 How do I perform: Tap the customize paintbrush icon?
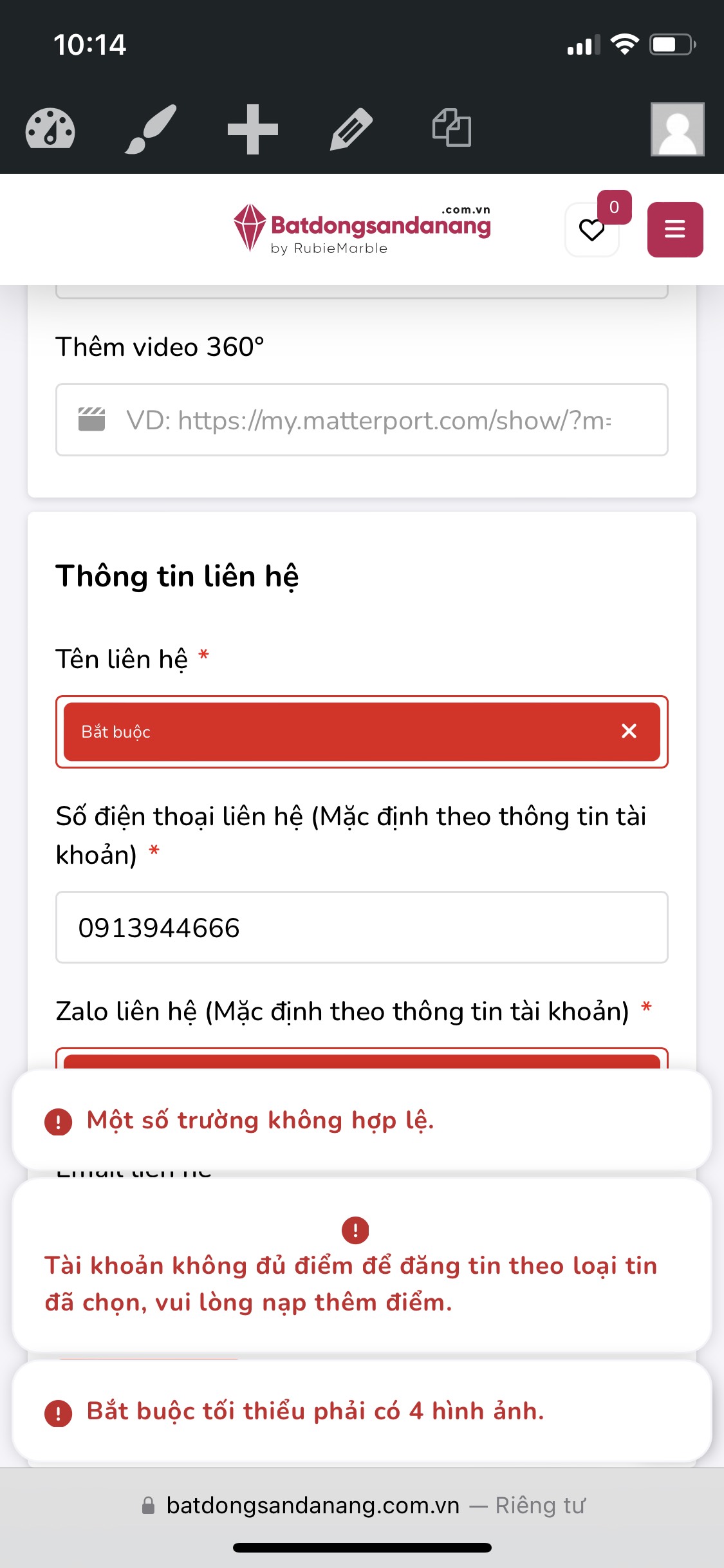pyautogui.click(x=151, y=129)
